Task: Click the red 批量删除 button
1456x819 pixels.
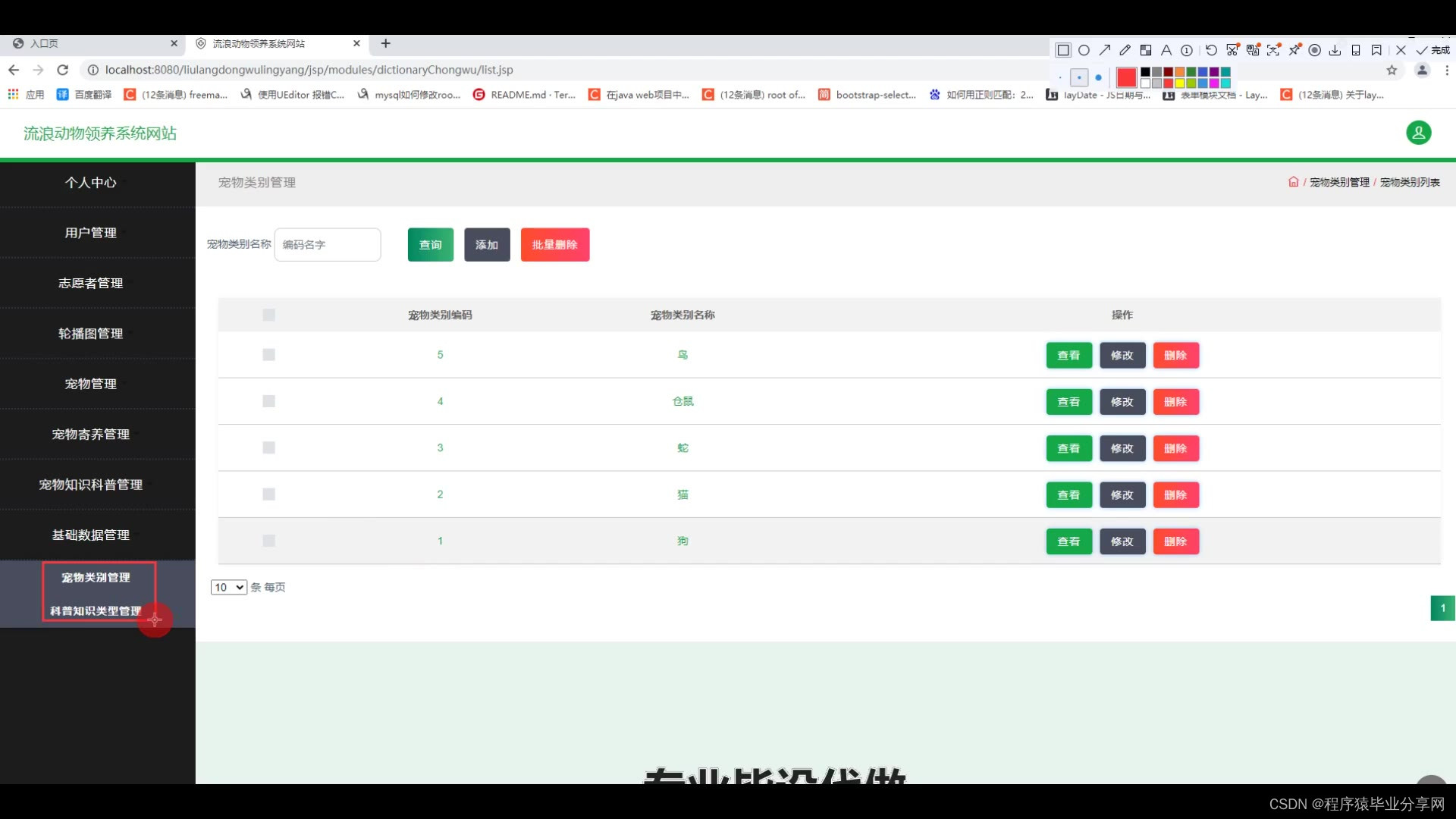Action: 554,245
